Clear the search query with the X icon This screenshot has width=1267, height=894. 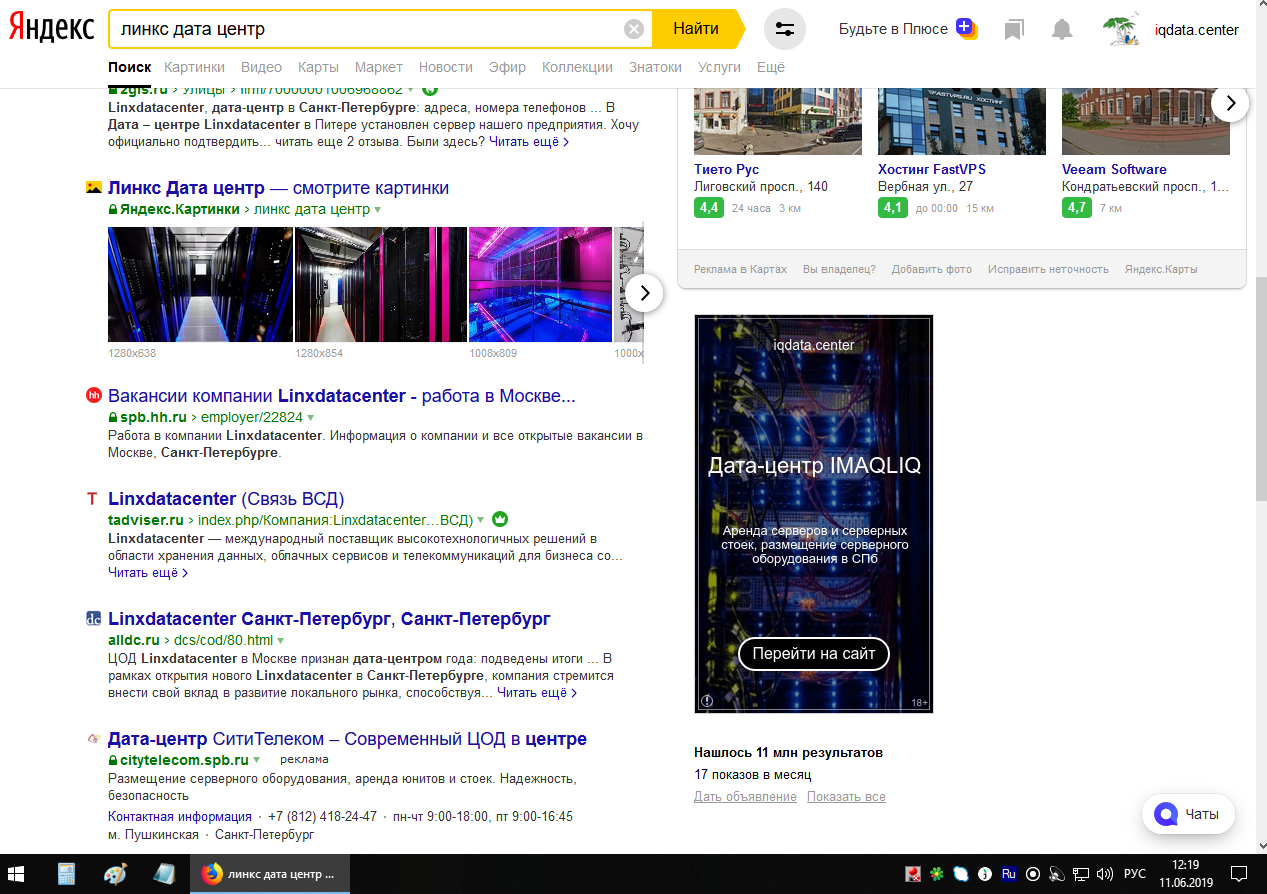click(x=634, y=29)
